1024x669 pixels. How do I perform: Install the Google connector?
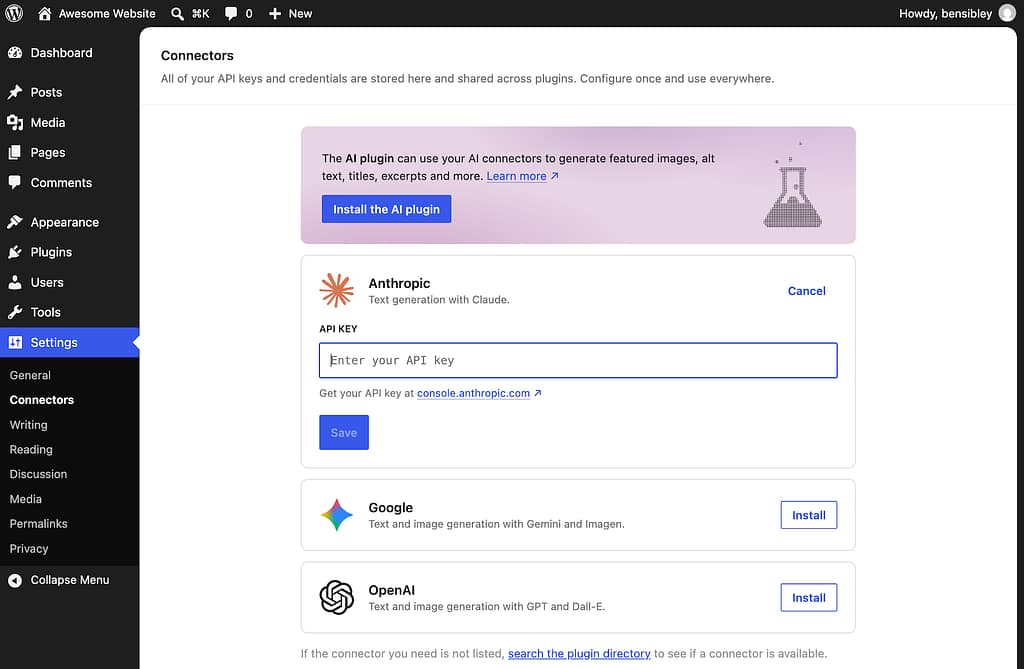809,515
